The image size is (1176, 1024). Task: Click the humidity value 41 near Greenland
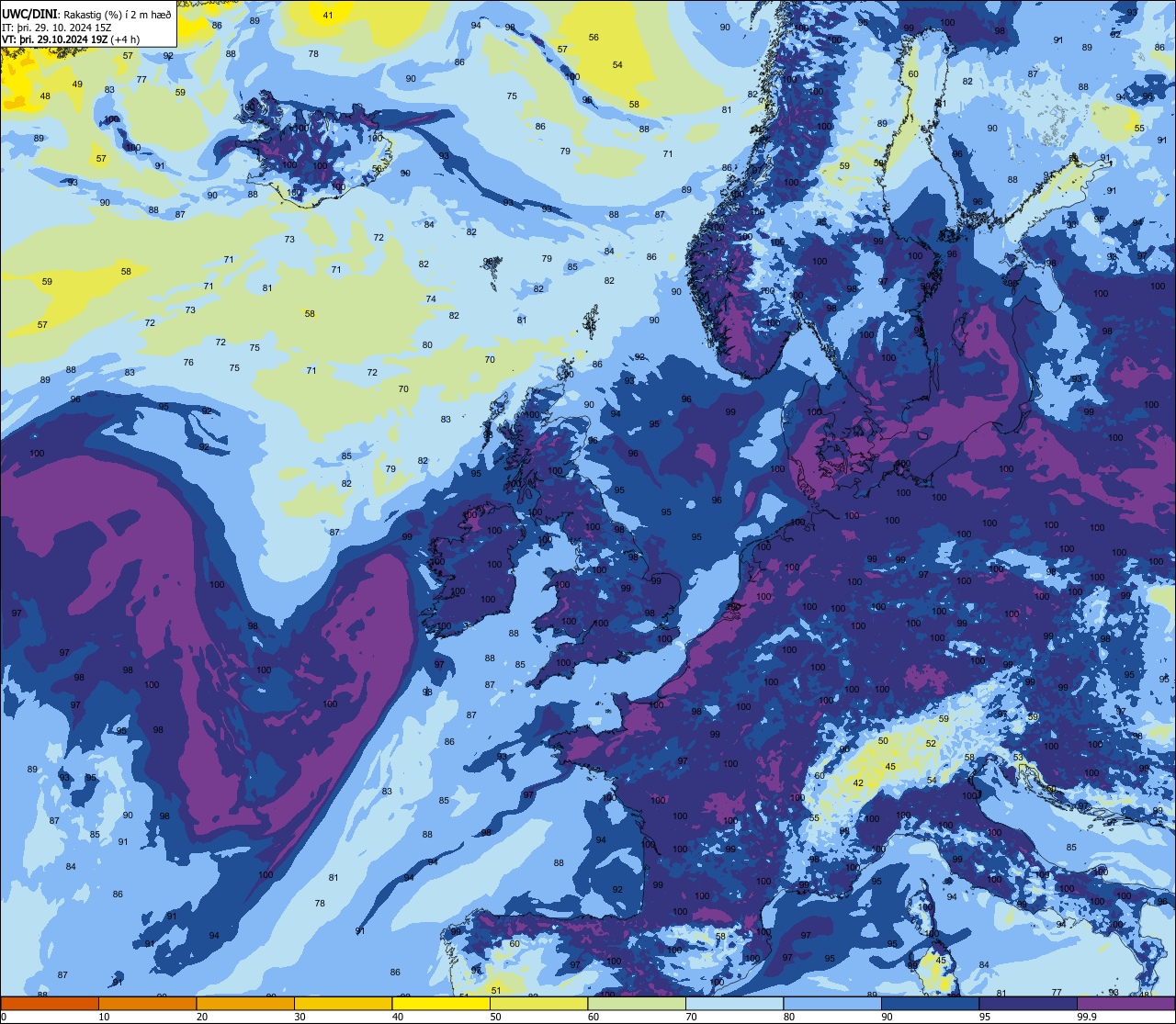(x=328, y=15)
